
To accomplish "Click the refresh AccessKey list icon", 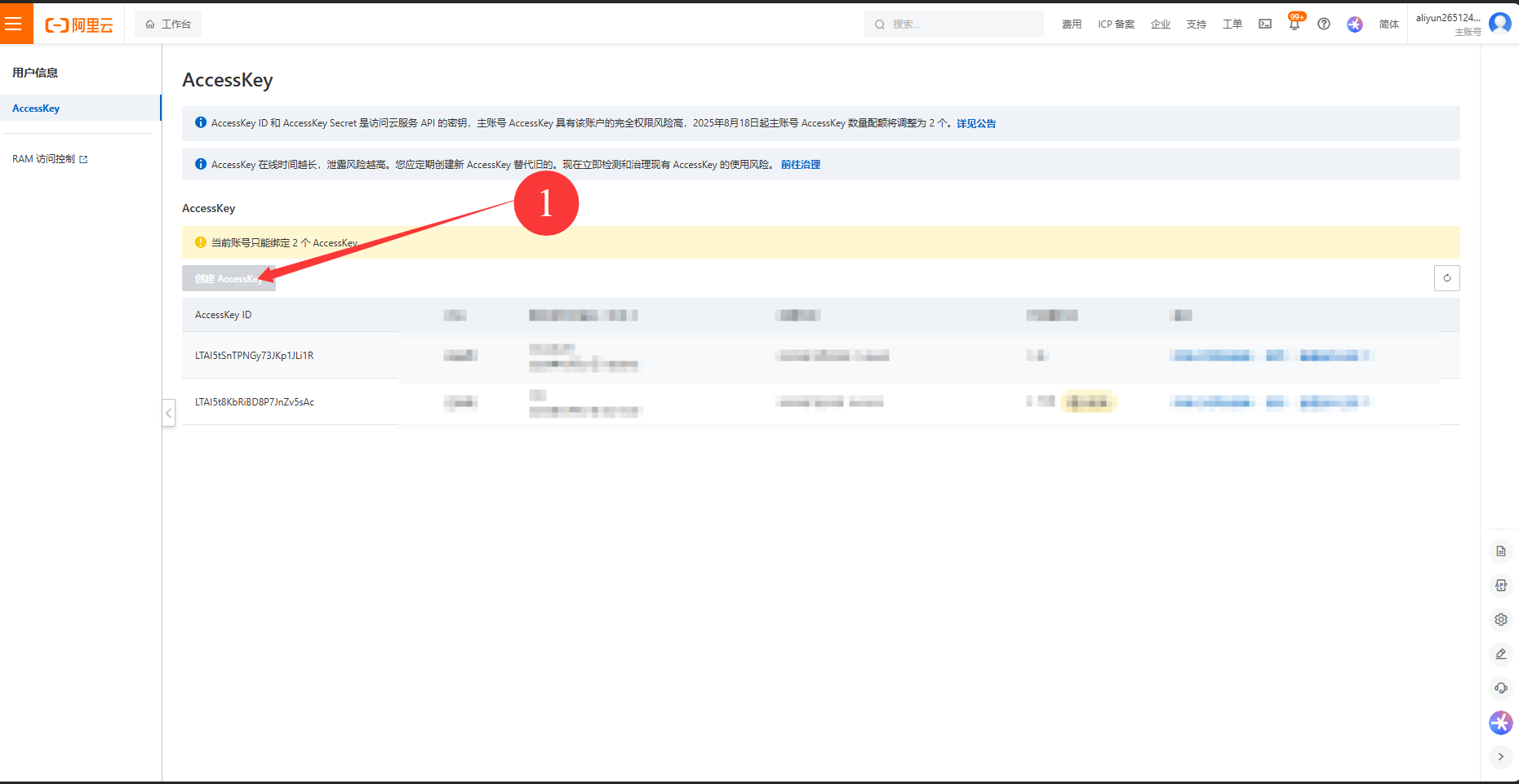I will (x=1446, y=278).
